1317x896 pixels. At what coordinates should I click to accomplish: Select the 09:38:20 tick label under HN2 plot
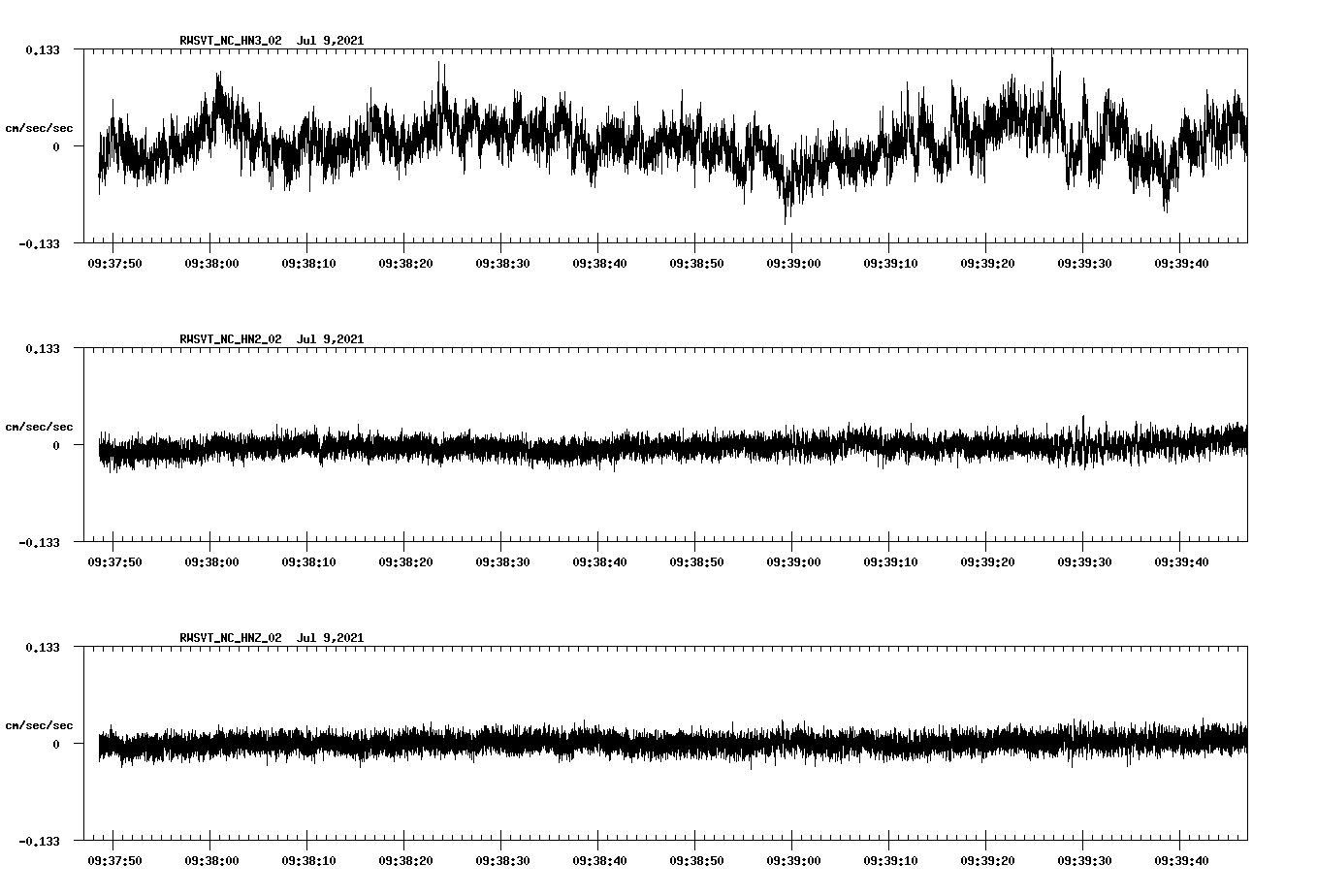(x=405, y=562)
